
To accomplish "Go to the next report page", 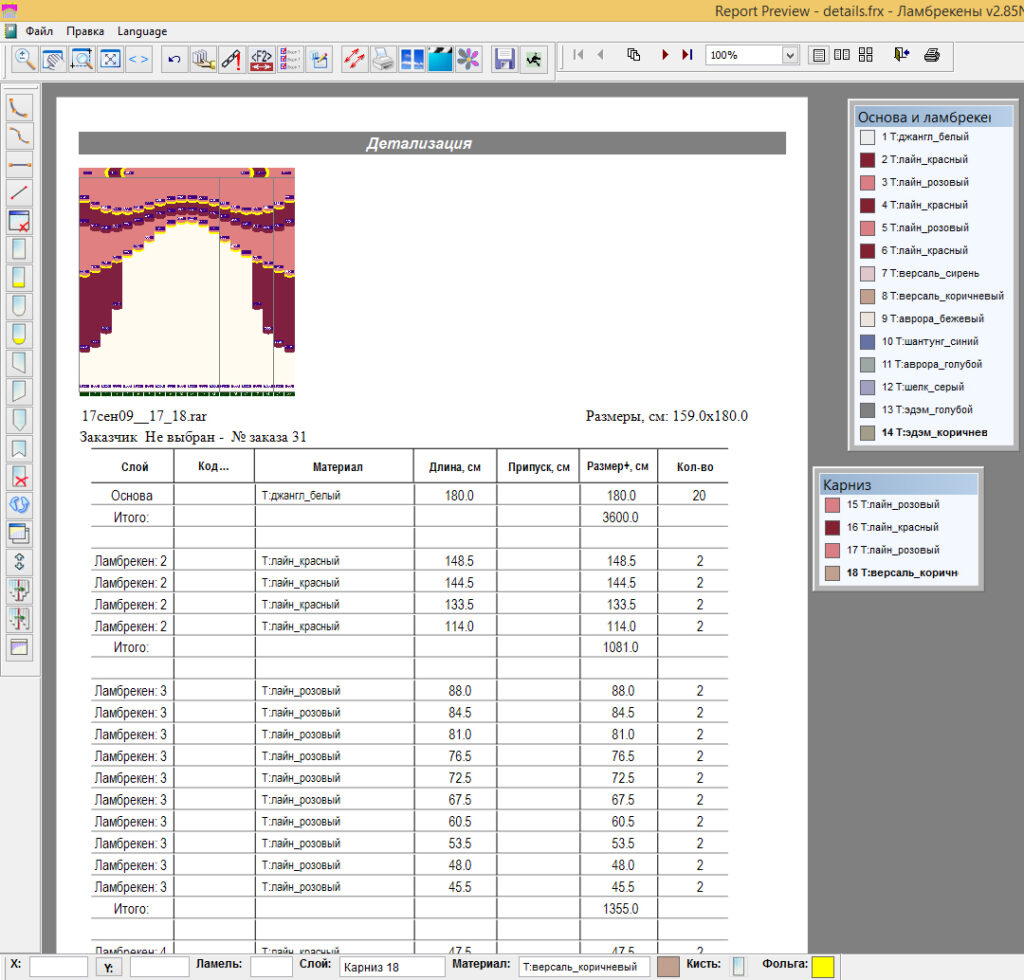I will 664,55.
